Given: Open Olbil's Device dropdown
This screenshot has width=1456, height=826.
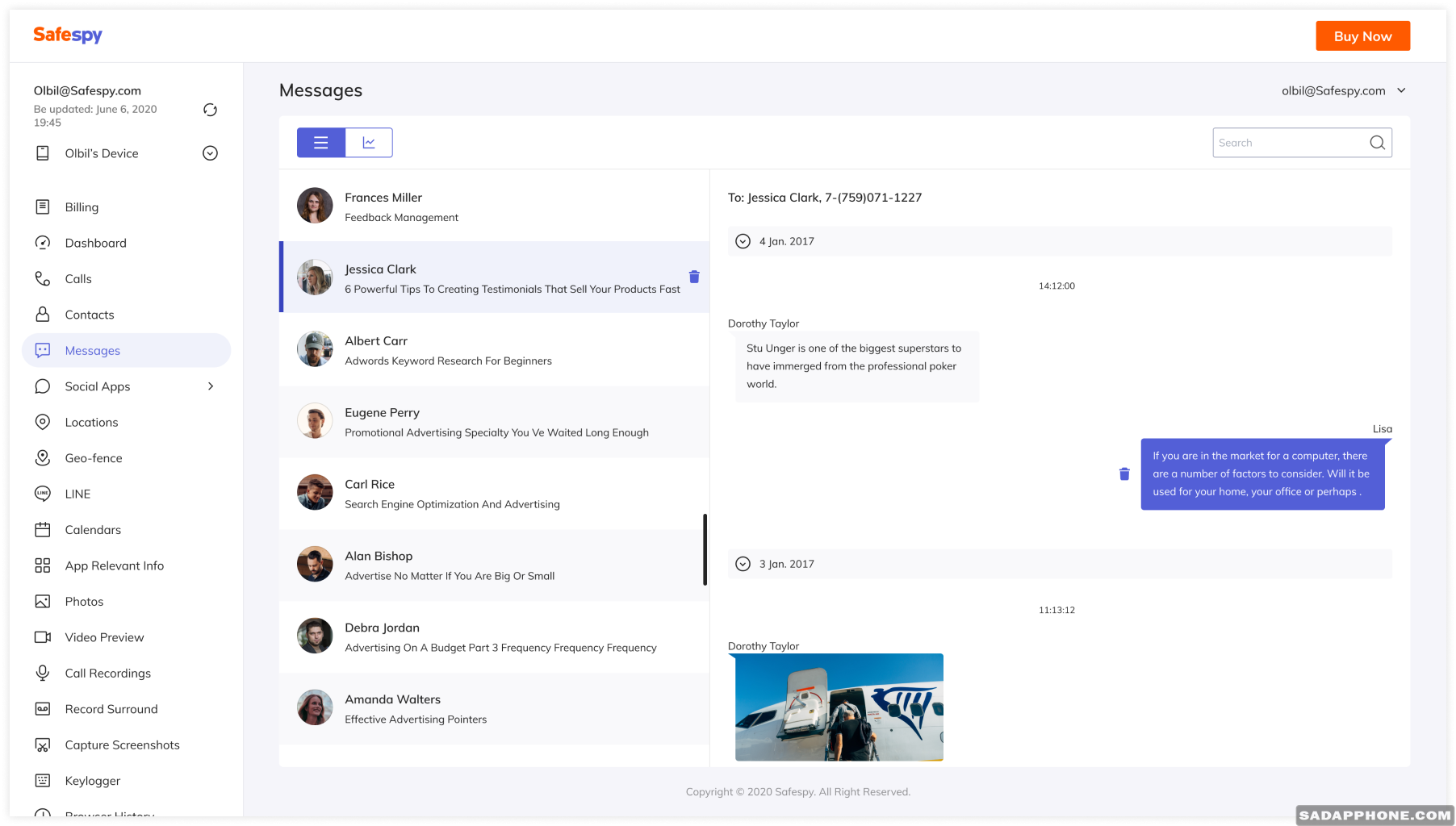Looking at the screenshot, I should (x=210, y=152).
